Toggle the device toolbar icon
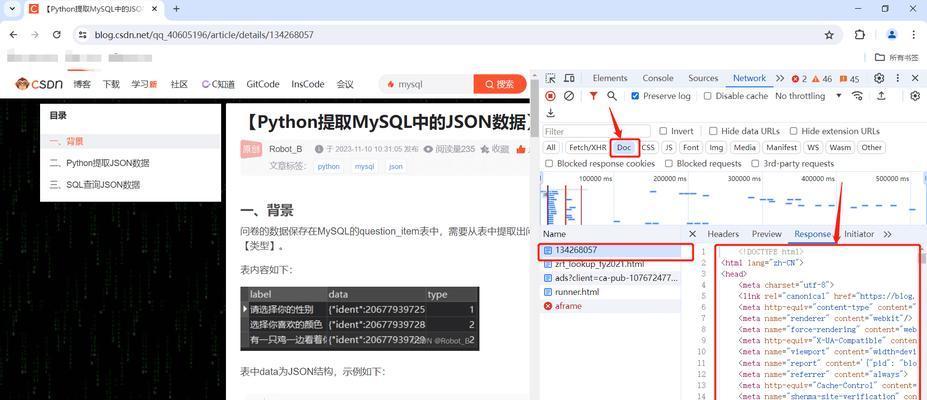The image size is (927, 400). pyautogui.click(x=569, y=79)
